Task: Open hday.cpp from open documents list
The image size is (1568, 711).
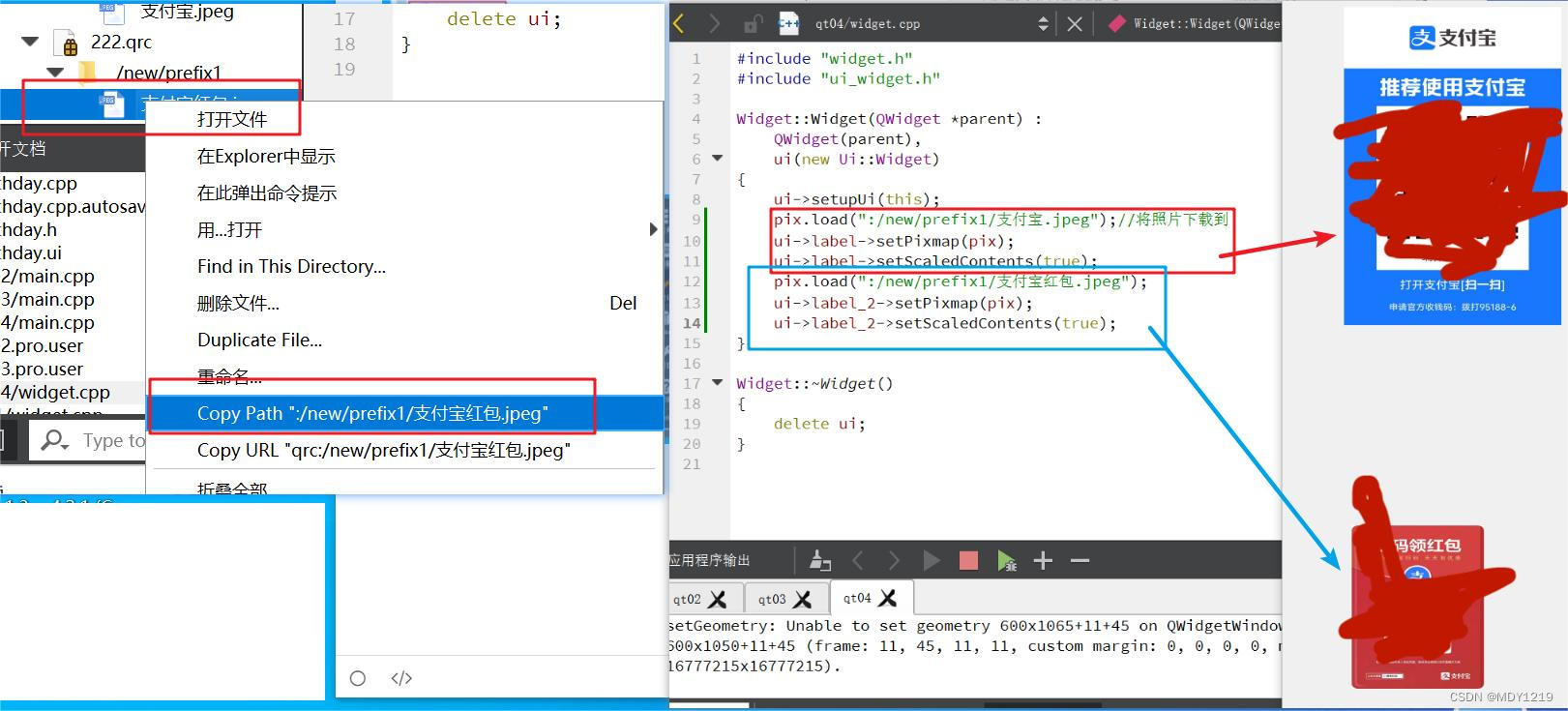Action: click(x=39, y=183)
